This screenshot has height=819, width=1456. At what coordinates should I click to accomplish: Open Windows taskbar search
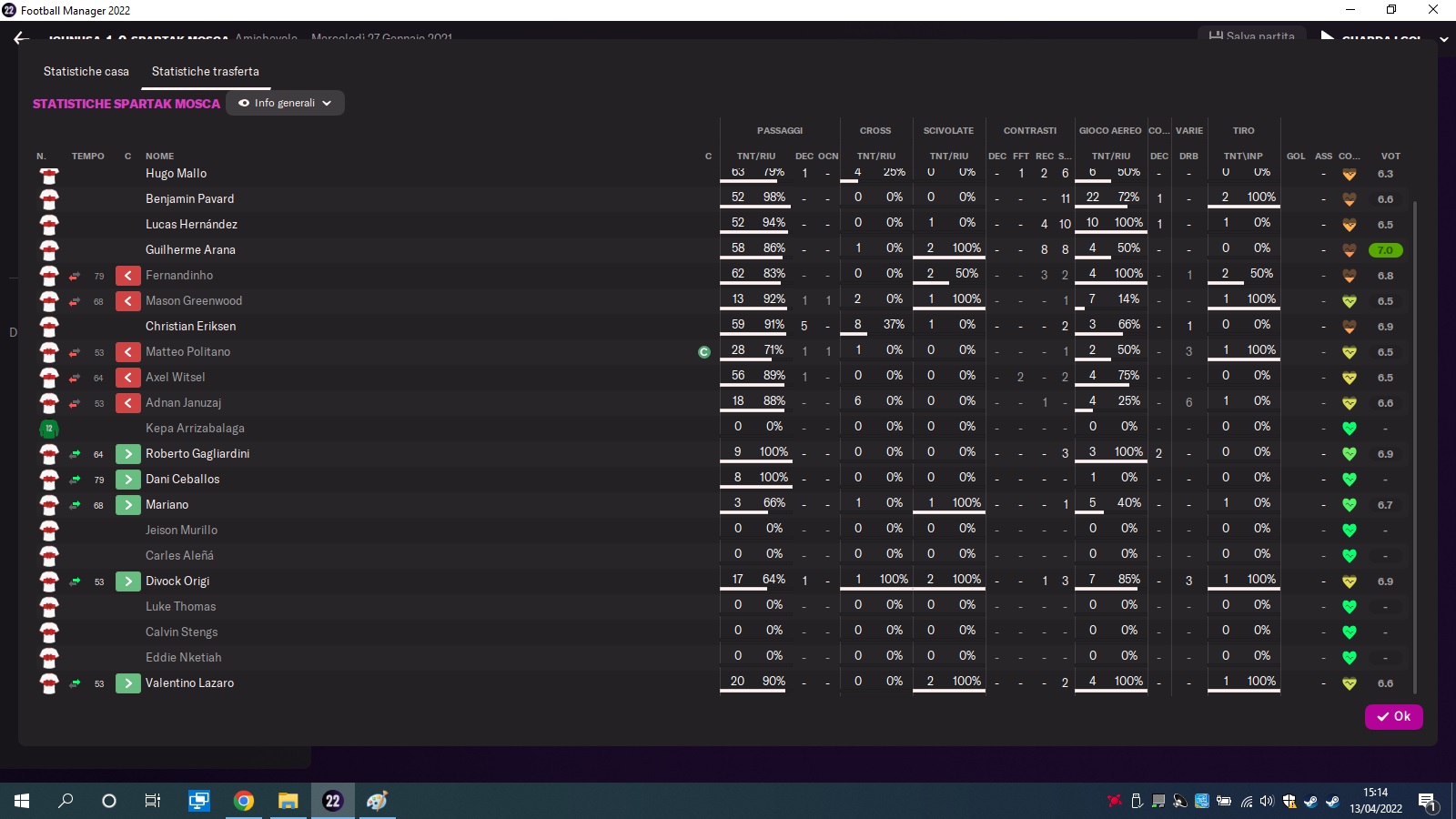click(x=66, y=801)
